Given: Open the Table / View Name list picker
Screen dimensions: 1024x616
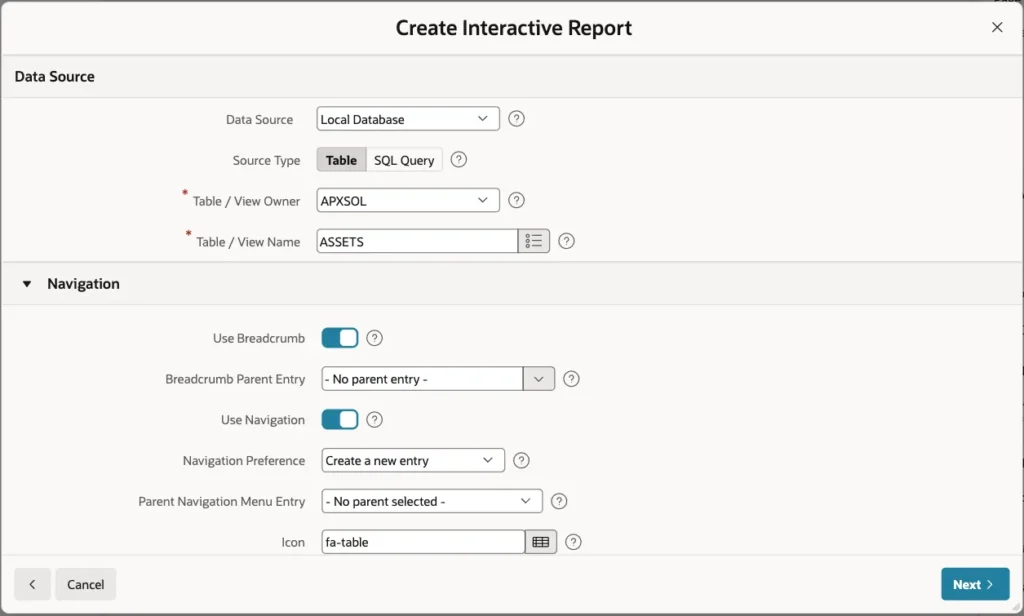Looking at the screenshot, I should [x=534, y=241].
